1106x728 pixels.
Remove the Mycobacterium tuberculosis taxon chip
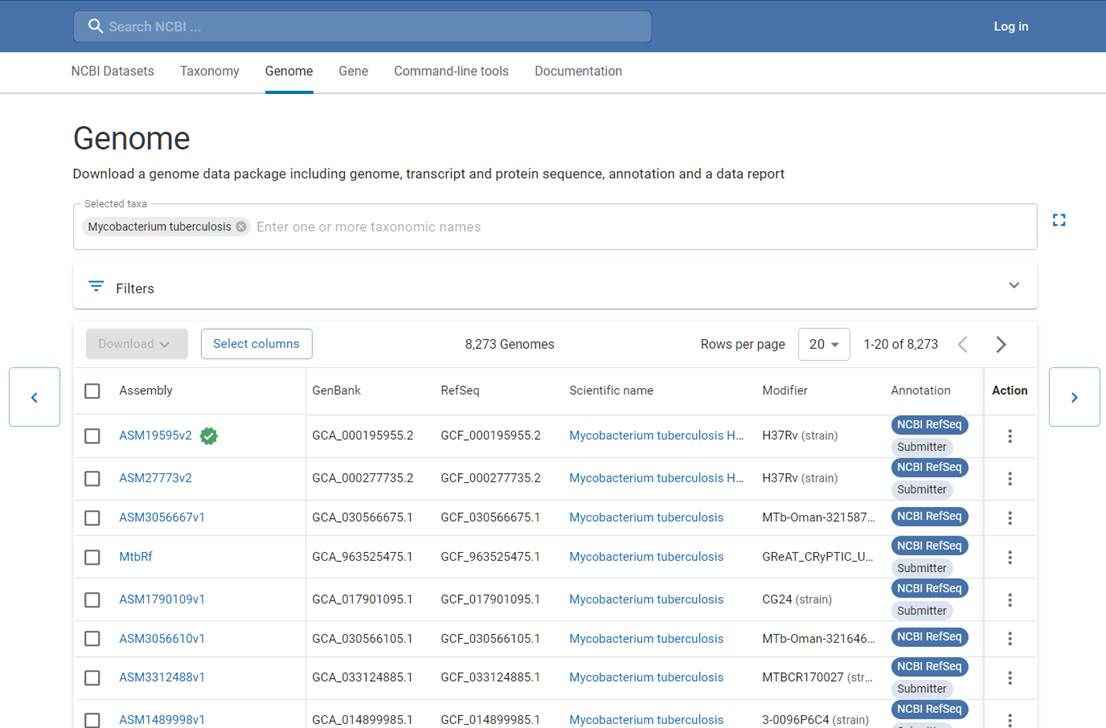[241, 227]
